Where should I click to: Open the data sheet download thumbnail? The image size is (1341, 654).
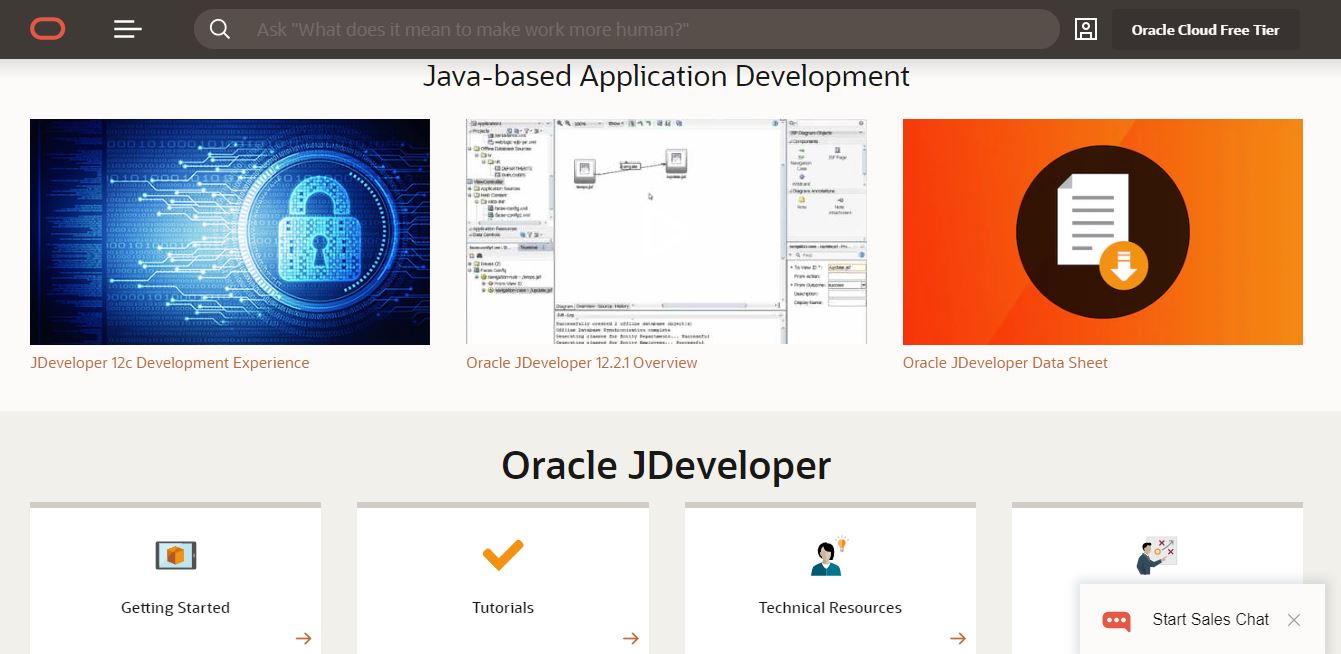[x=1103, y=232]
